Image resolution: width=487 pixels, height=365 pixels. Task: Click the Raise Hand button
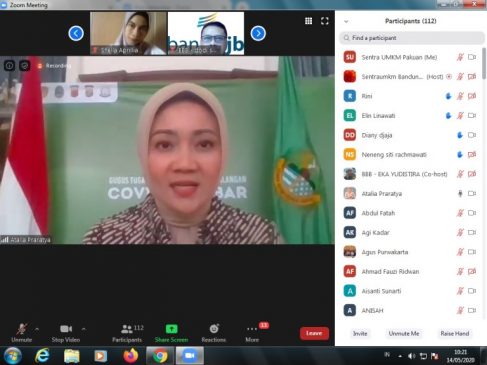pos(455,333)
